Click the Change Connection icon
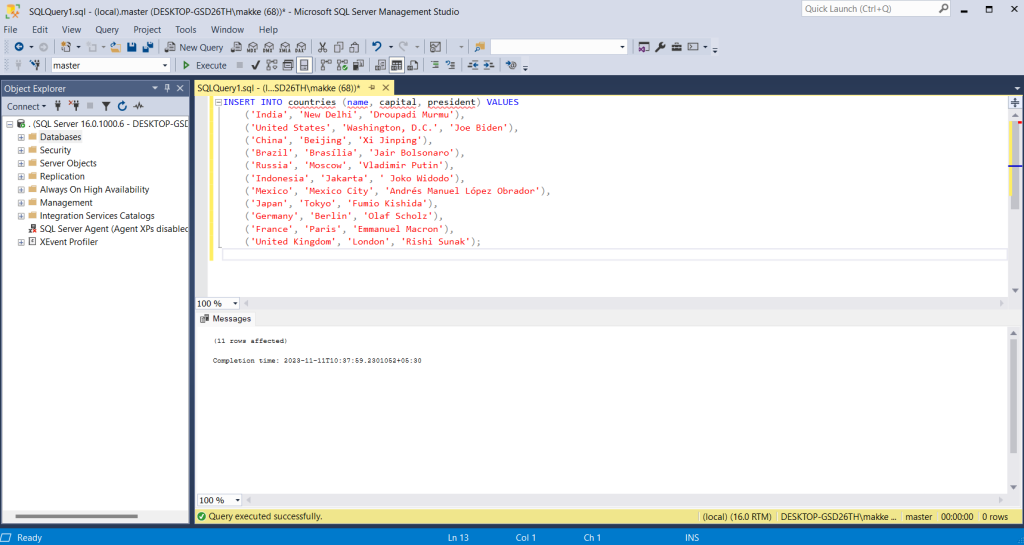The image size is (1024, 545). pyautogui.click(x=35, y=65)
